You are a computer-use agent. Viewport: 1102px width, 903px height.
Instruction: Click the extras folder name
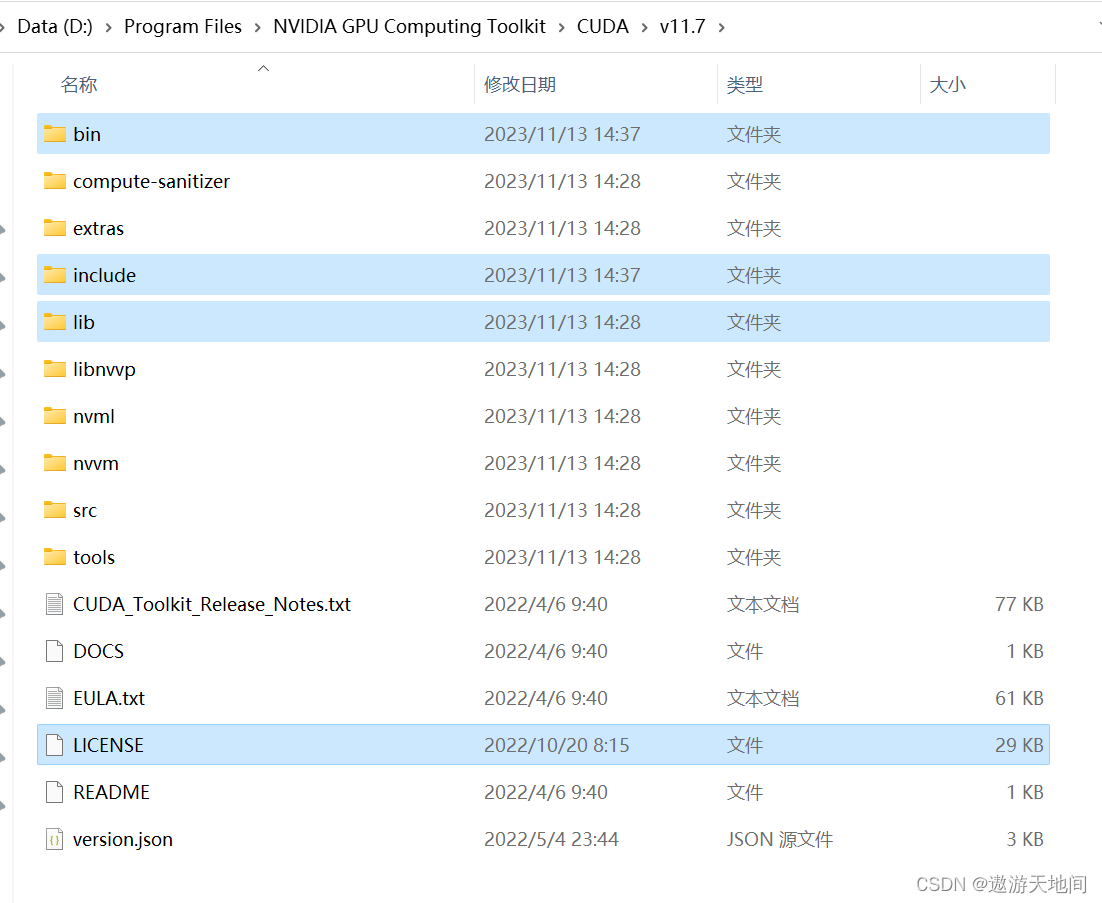pyautogui.click(x=98, y=228)
